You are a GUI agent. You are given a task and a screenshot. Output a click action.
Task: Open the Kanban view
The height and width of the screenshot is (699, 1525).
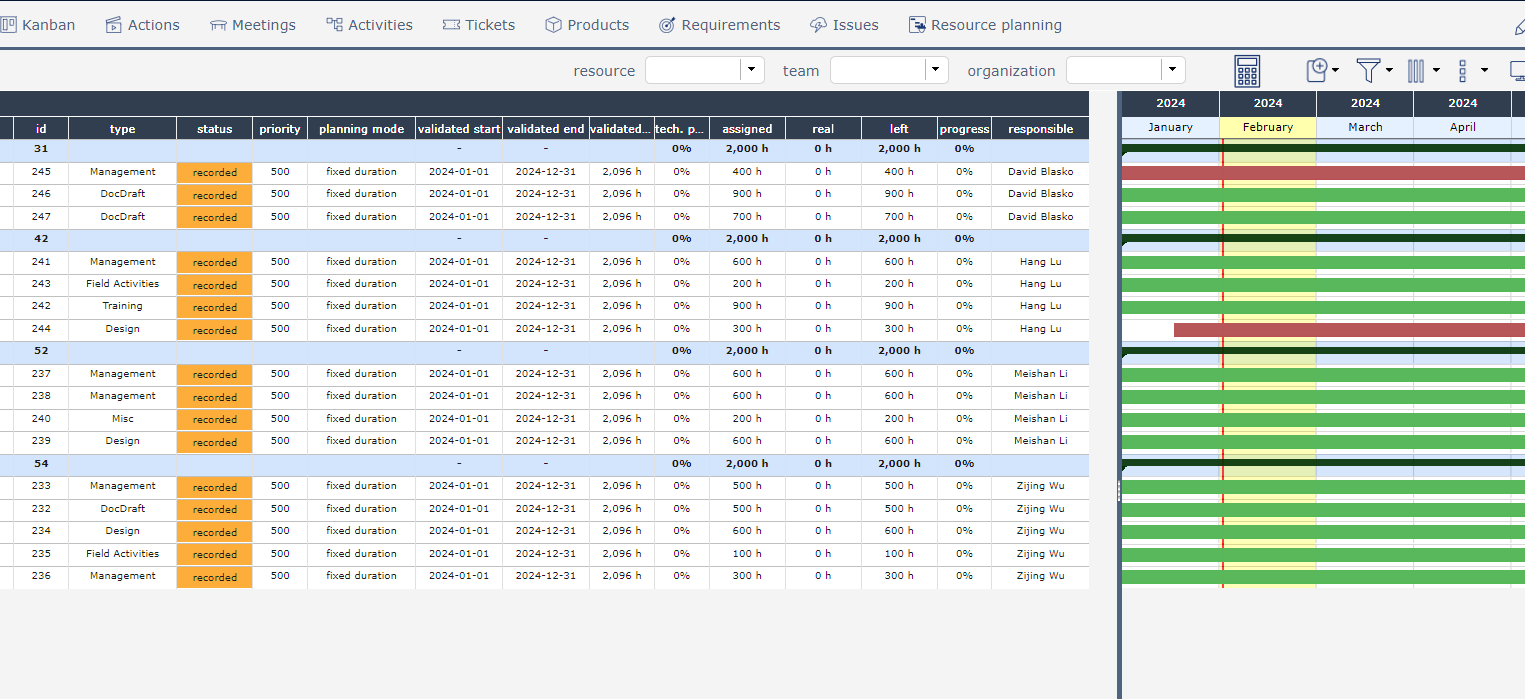click(37, 25)
